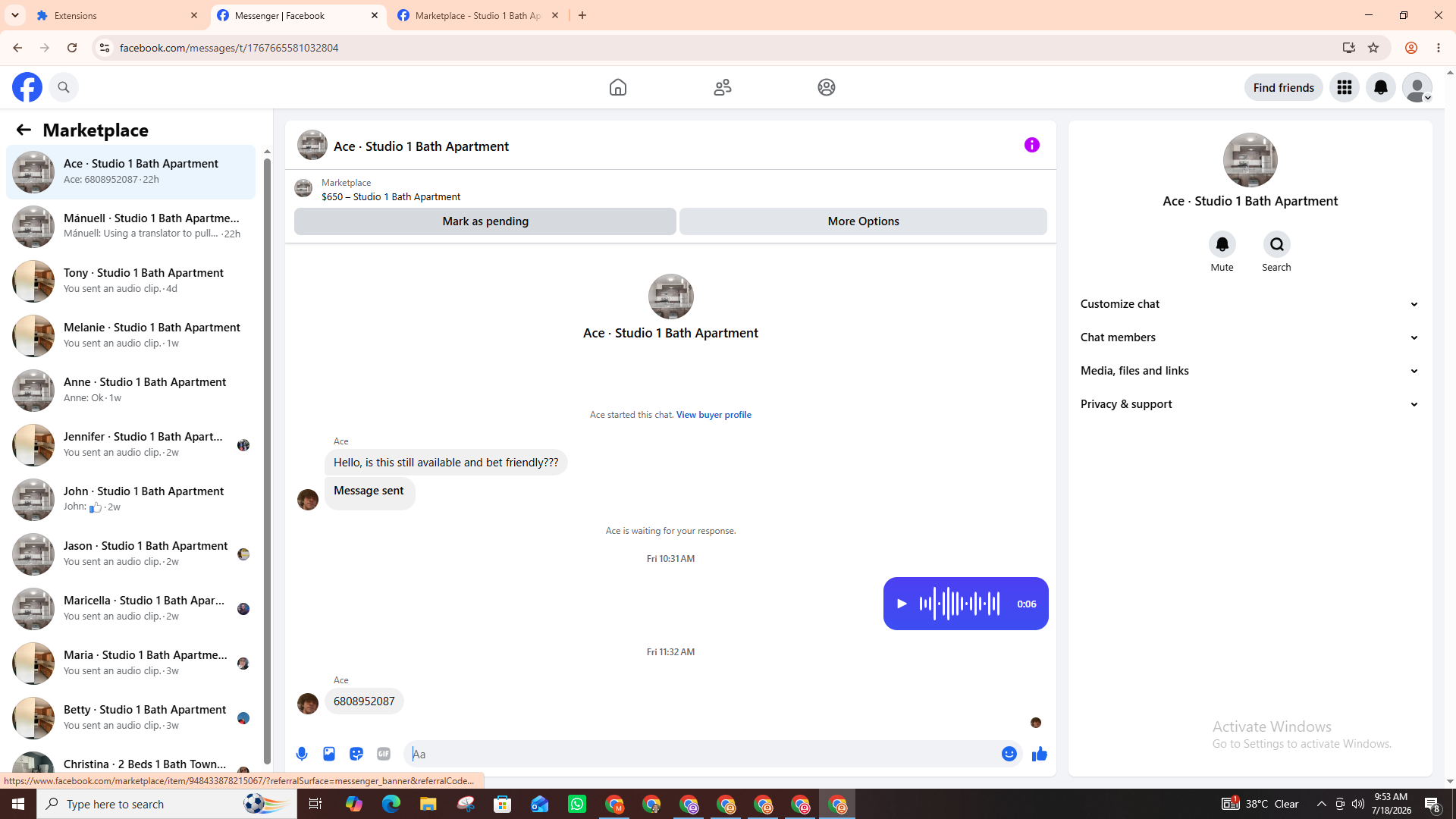
Task: Click the Find friends button
Action: pyautogui.click(x=1284, y=87)
